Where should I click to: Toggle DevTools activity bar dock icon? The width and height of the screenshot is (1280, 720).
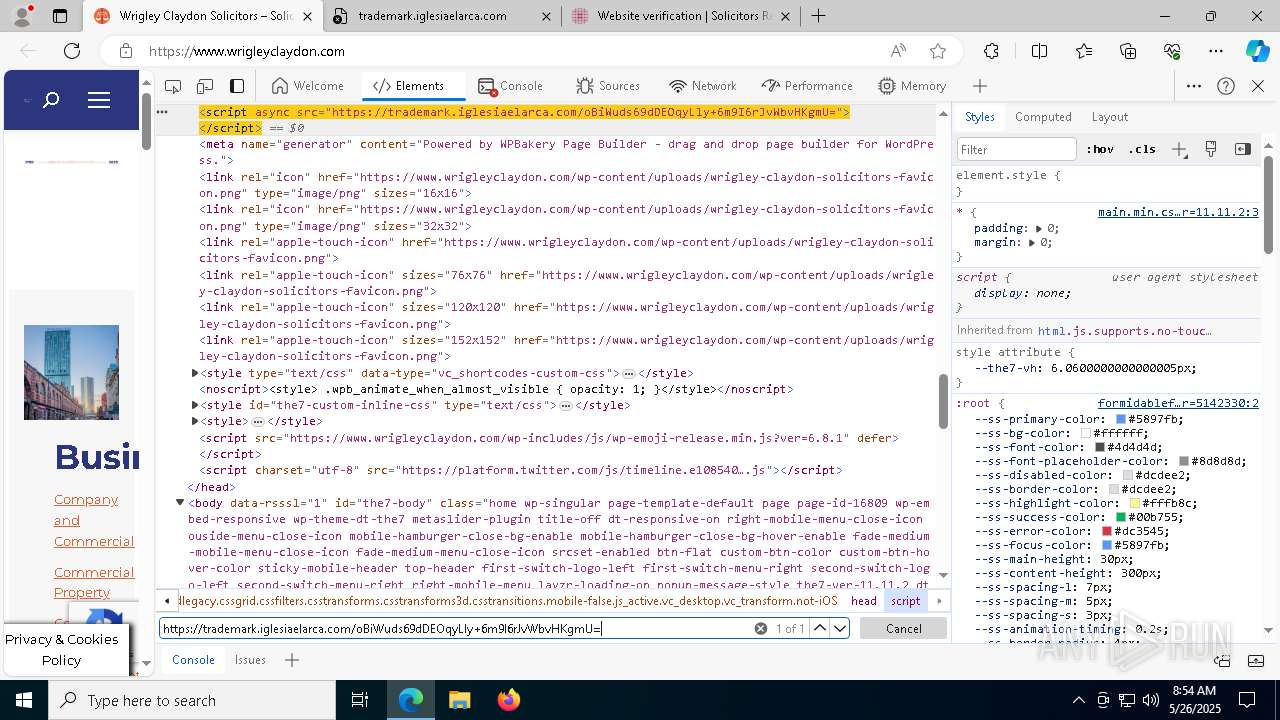pos(237,86)
